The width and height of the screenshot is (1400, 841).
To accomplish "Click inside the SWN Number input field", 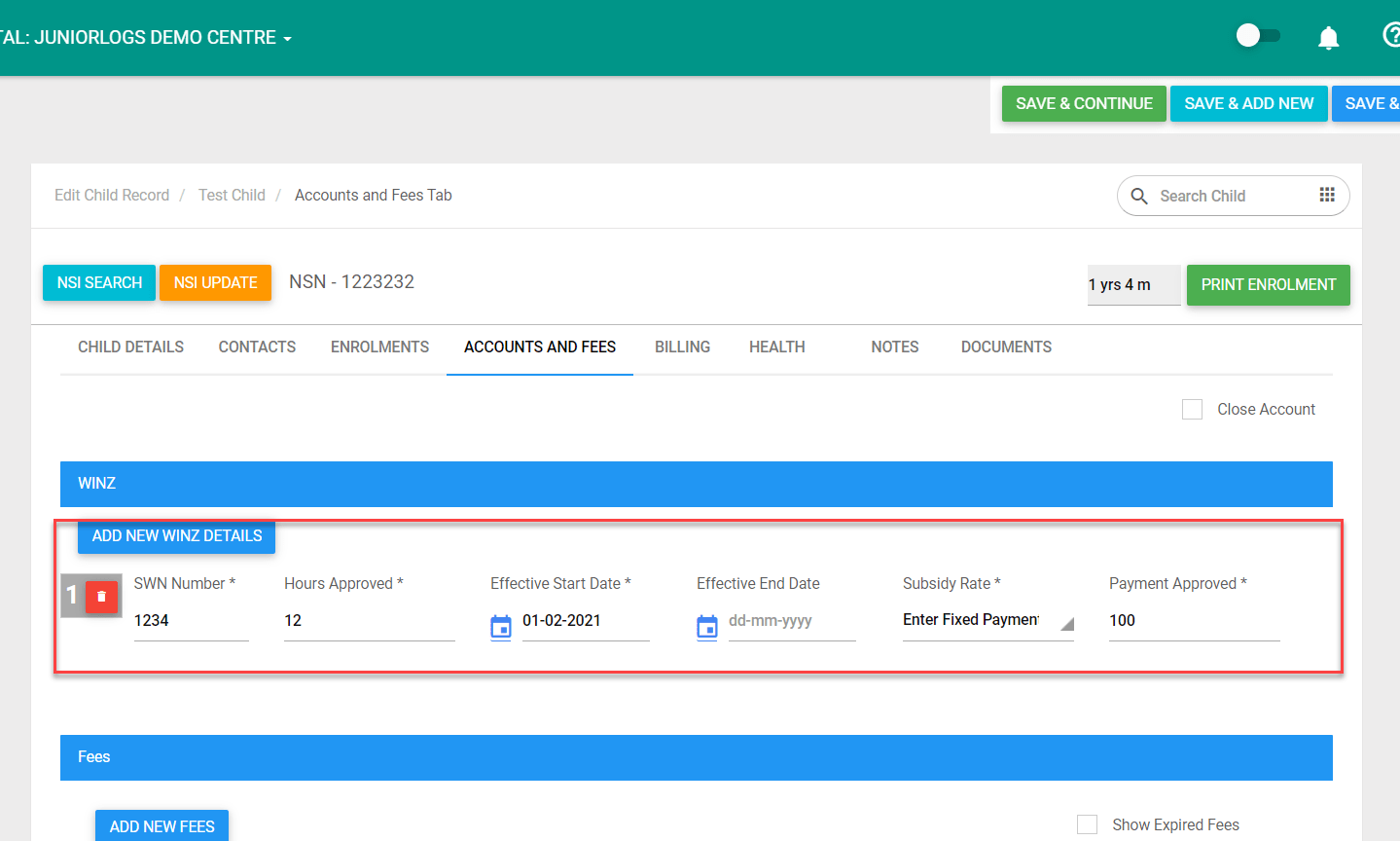I will pos(191,620).
